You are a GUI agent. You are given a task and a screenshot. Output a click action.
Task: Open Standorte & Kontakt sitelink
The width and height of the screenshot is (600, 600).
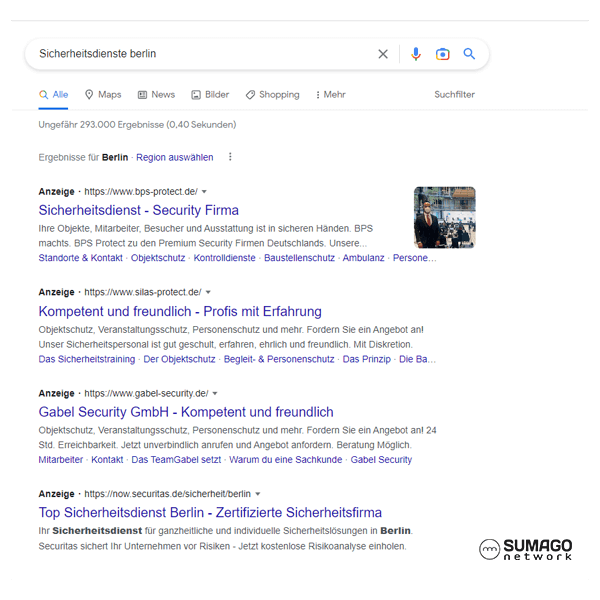(x=80, y=258)
